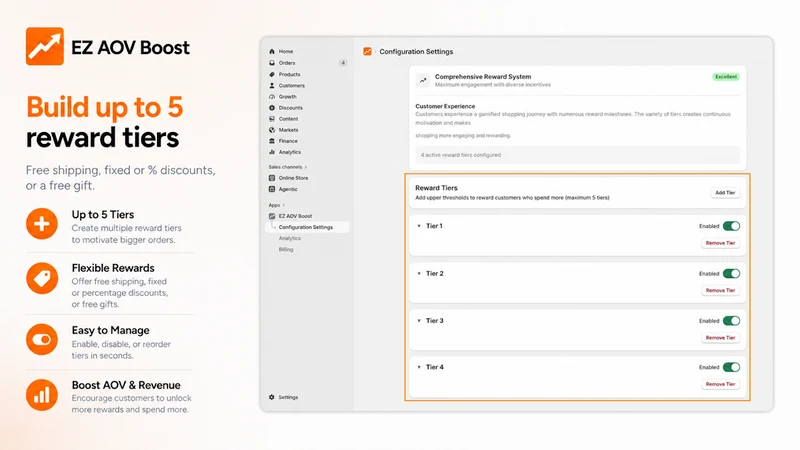Viewport: 800px width, 450px height.
Task: Click Remove Tier for Tier 3
Action: tap(720, 338)
